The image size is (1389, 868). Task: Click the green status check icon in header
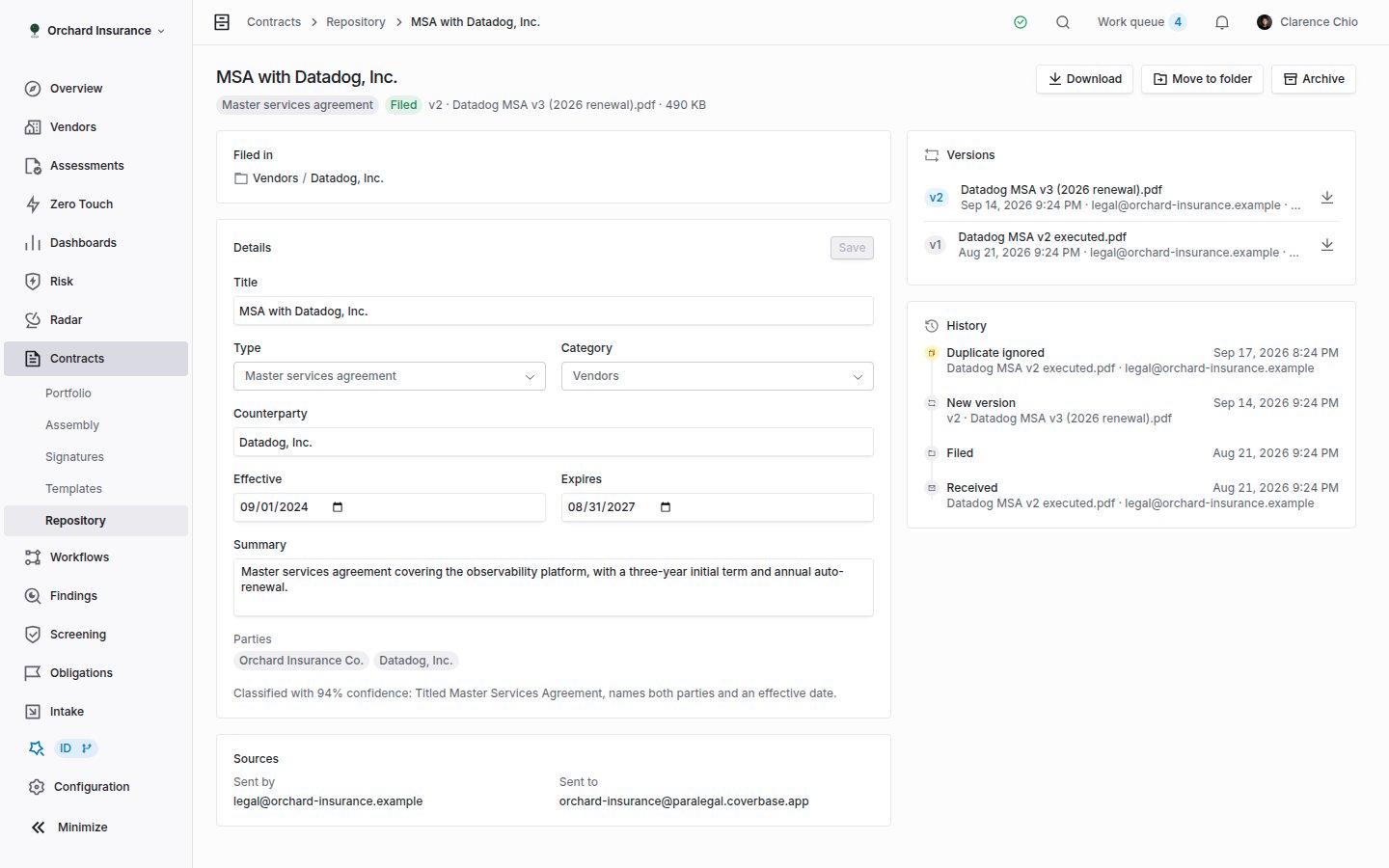[1021, 22]
